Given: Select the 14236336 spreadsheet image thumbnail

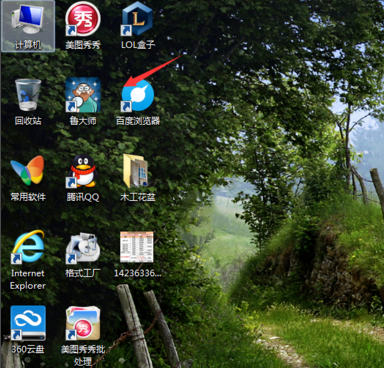Looking at the screenshot, I should 137,247.
